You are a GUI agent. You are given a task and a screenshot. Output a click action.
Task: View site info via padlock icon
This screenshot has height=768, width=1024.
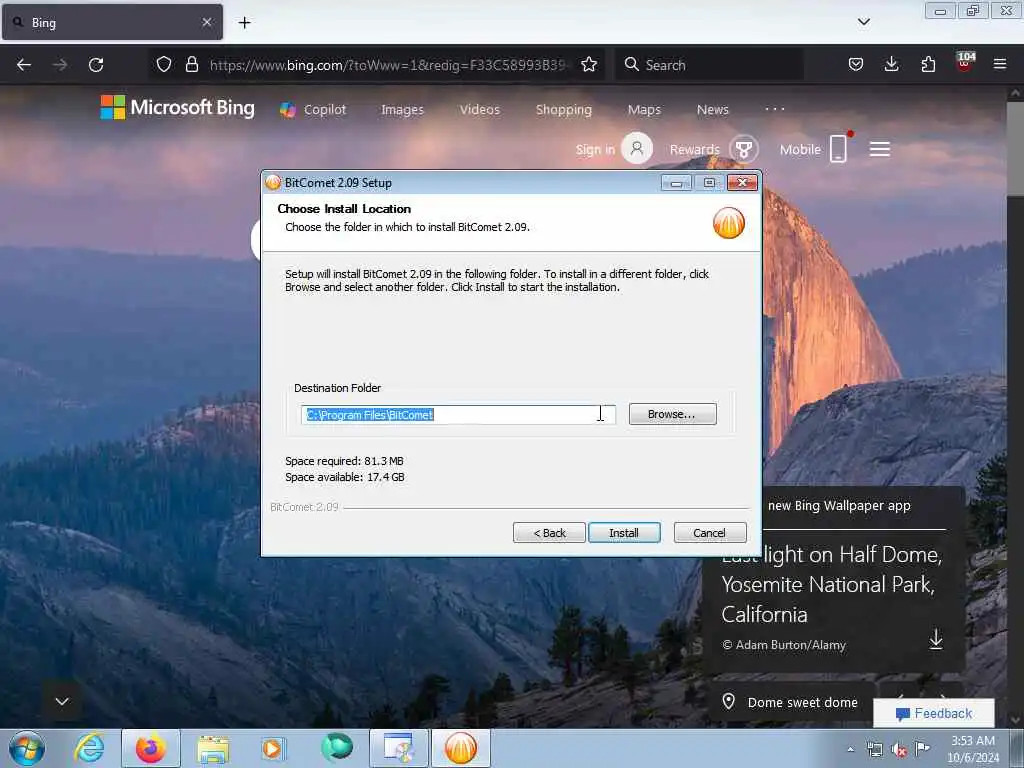(x=191, y=64)
